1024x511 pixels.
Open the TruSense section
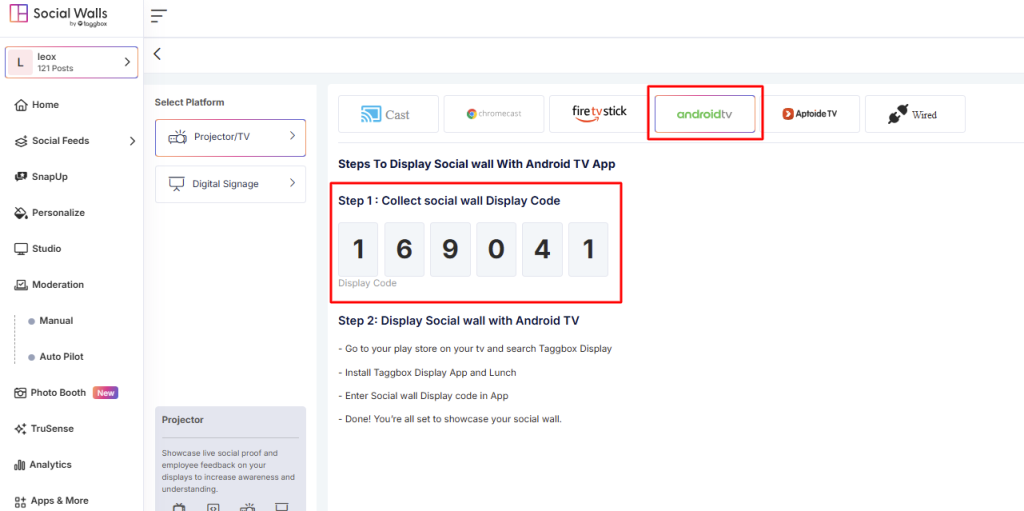[x=52, y=429]
